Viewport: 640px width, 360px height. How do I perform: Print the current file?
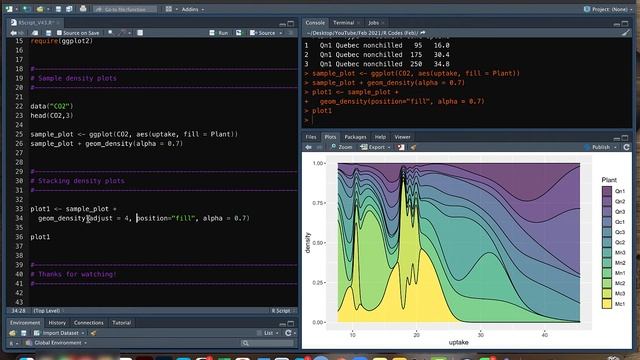pos(83,9)
